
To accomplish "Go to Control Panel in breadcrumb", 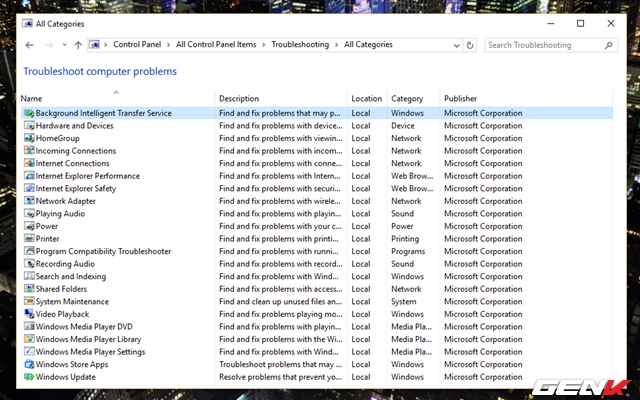I will click(139, 45).
